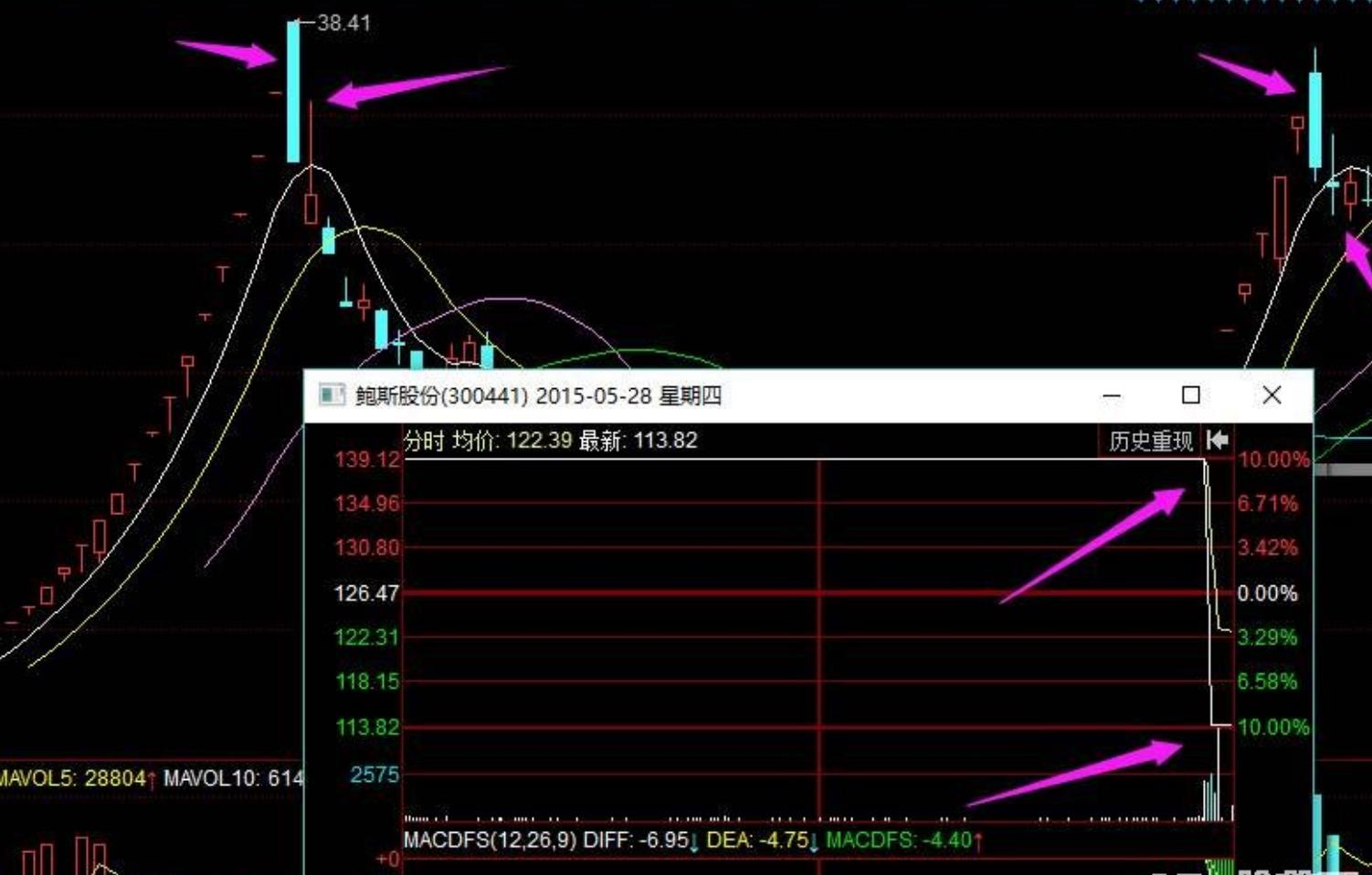Click the window icon left of 鲍斯股份 title
Image resolution: width=1372 pixels, height=875 pixels.
tap(332, 395)
